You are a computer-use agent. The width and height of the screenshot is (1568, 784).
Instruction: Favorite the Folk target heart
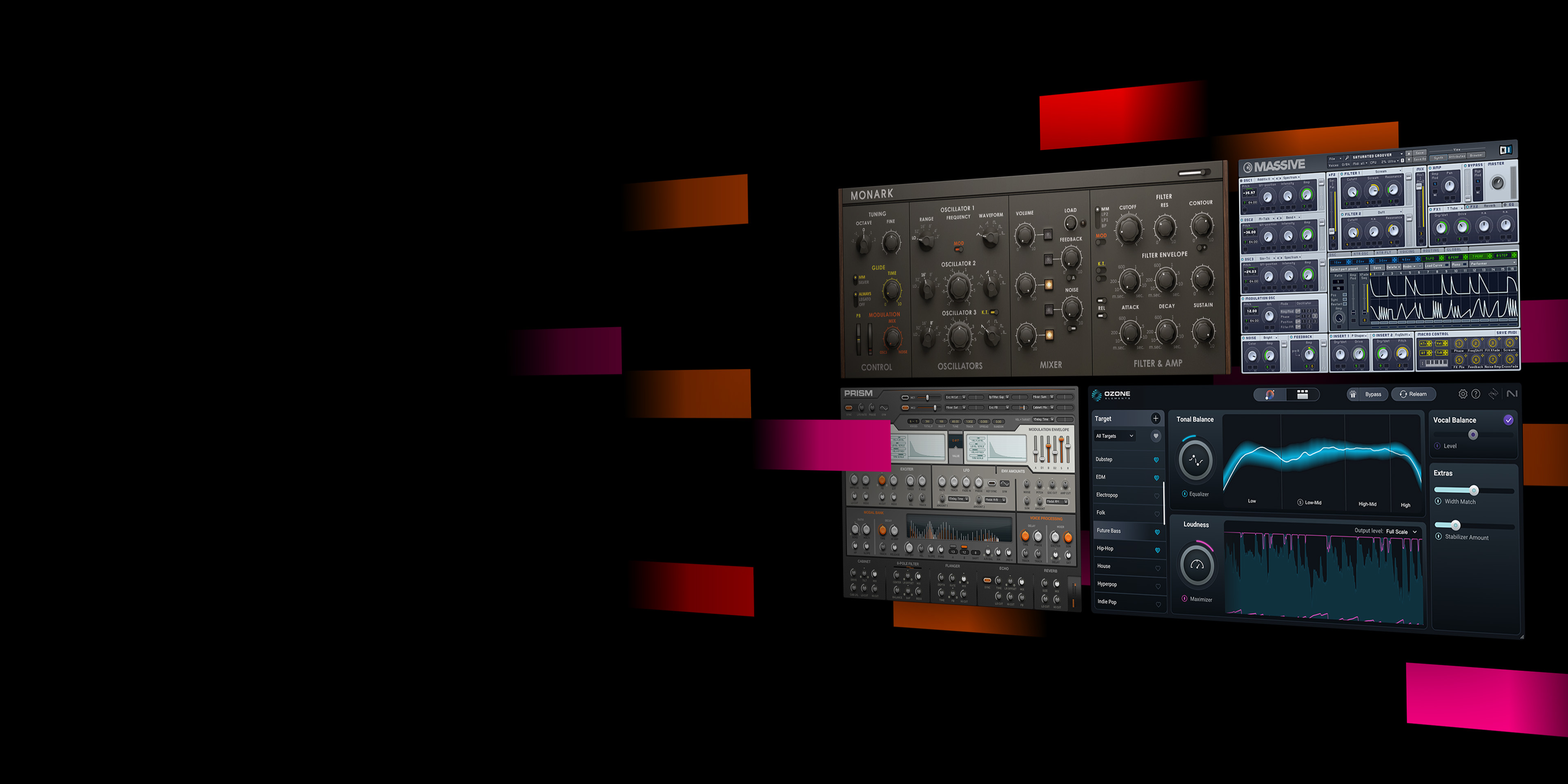point(1157,514)
